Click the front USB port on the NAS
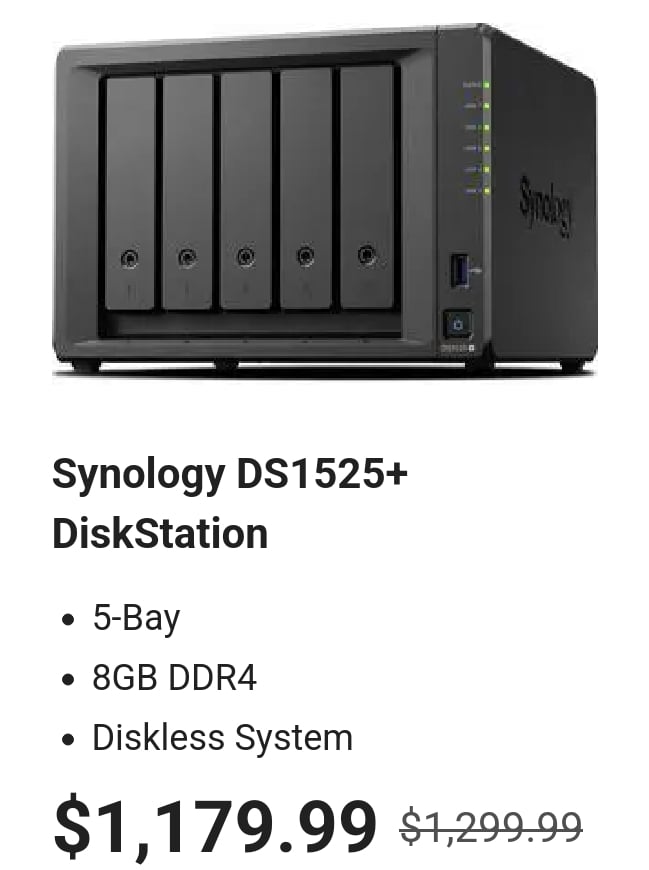The height and width of the screenshot is (870, 649). 459,270
